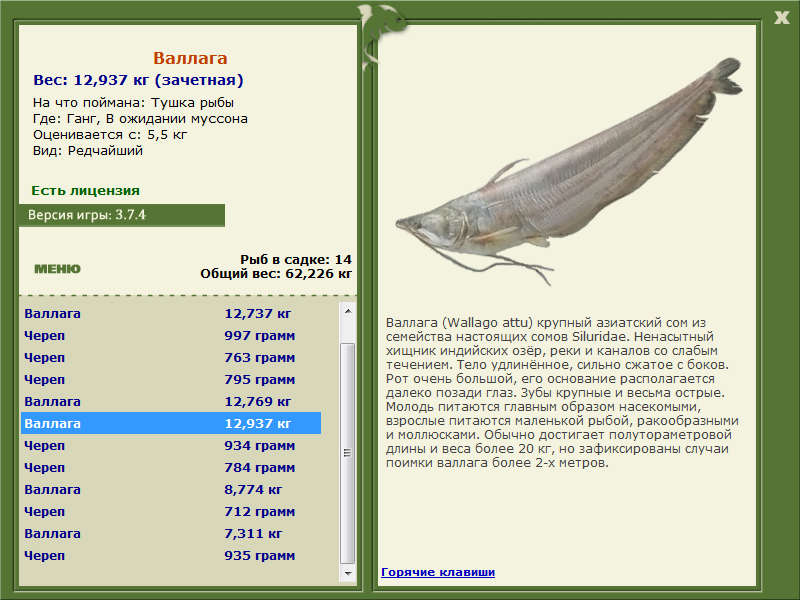This screenshot has width=800, height=600.
Task: Click the Вид: Редчайший line
Action: [88, 151]
